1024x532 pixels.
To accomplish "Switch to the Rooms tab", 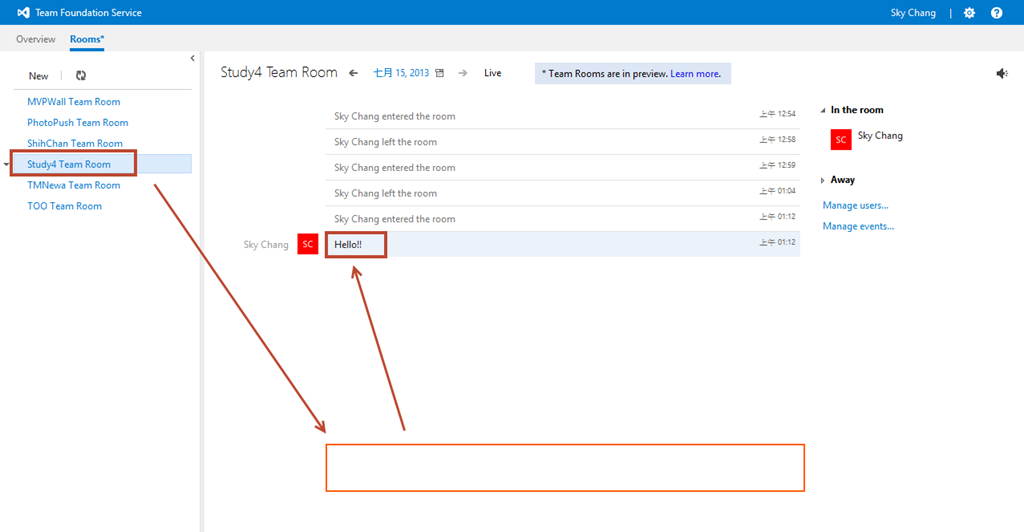I will (87, 39).
